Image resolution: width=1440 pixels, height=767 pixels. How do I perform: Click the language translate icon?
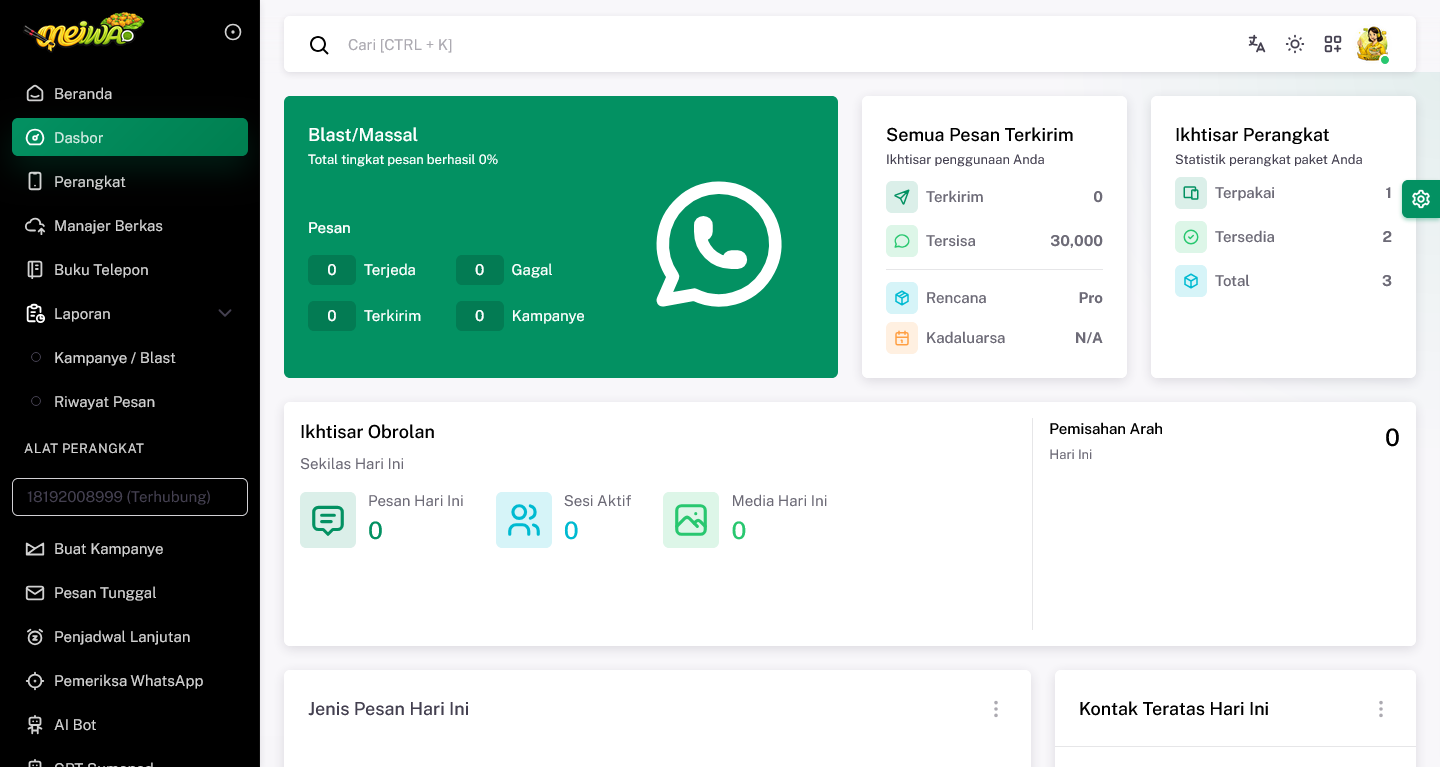click(1257, 44)
